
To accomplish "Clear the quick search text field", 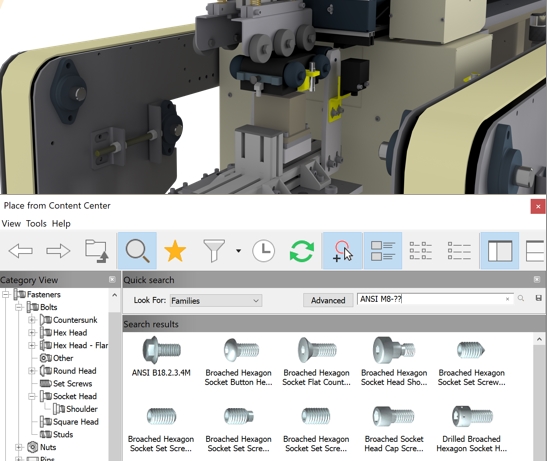I will point(508,299).
